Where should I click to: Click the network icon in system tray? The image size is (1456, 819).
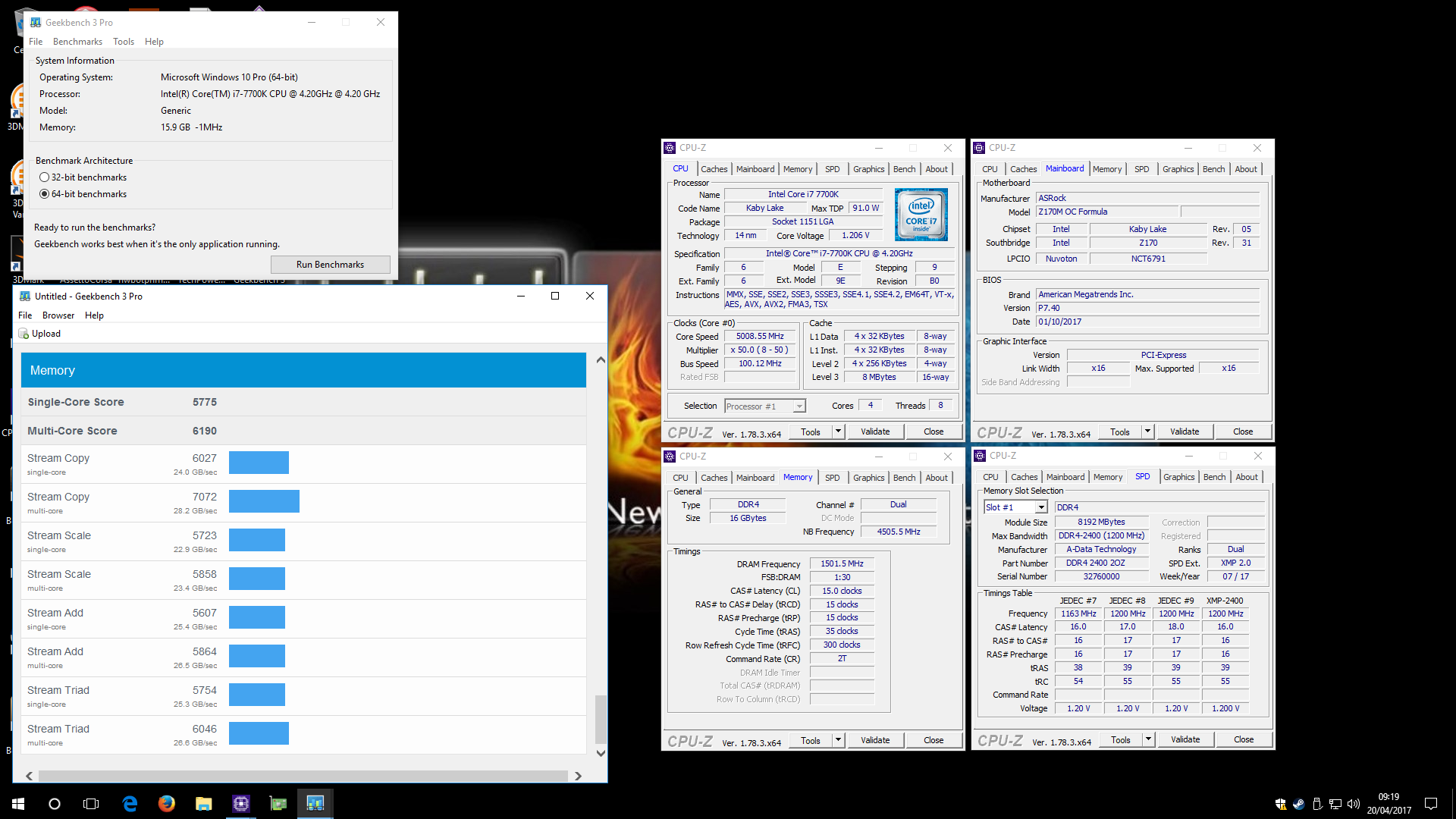coord(1335,804)
